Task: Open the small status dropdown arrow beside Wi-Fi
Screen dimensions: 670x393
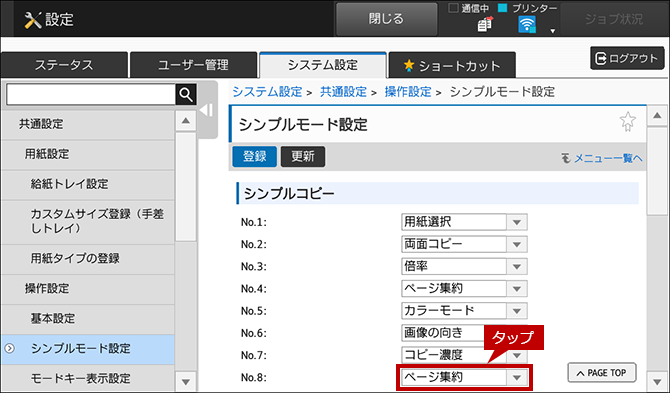Action: click(552, 31)
